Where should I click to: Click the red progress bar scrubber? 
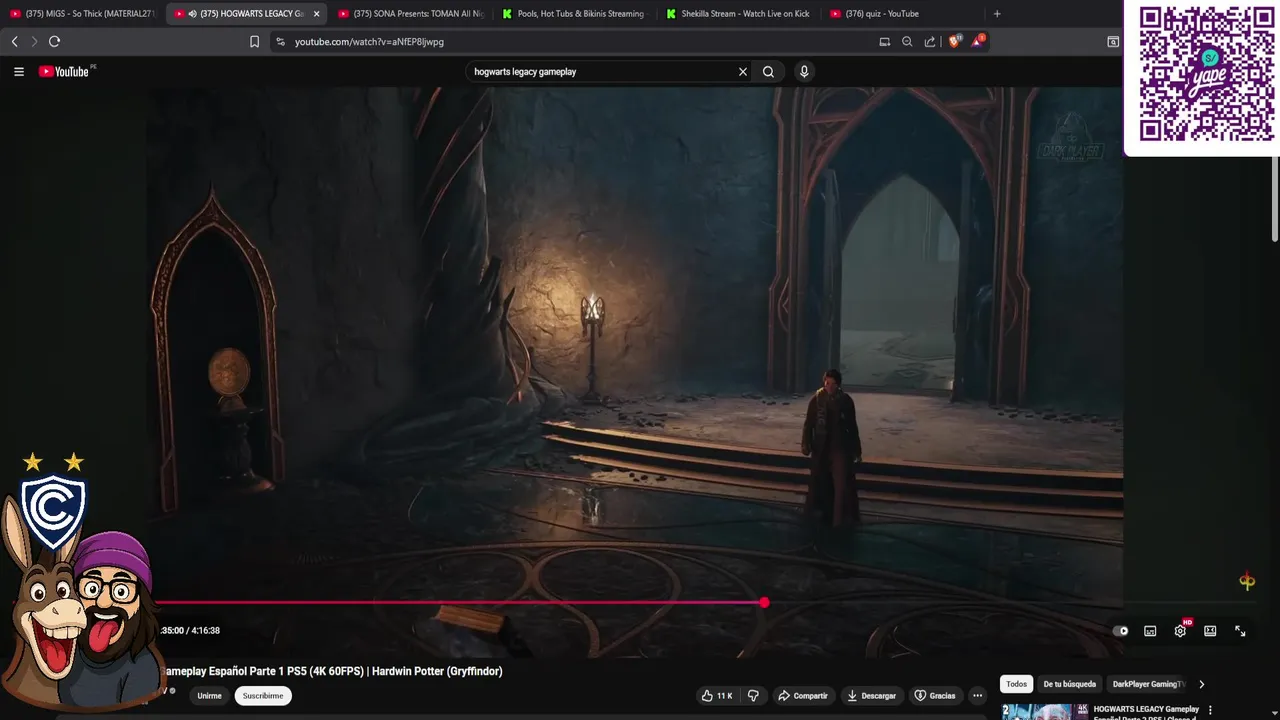[764, 602]
